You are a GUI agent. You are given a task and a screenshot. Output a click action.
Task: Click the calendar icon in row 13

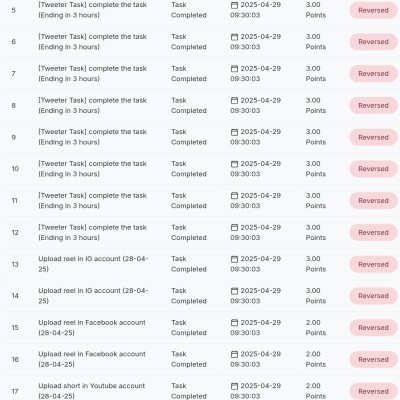tap(234, 259)
